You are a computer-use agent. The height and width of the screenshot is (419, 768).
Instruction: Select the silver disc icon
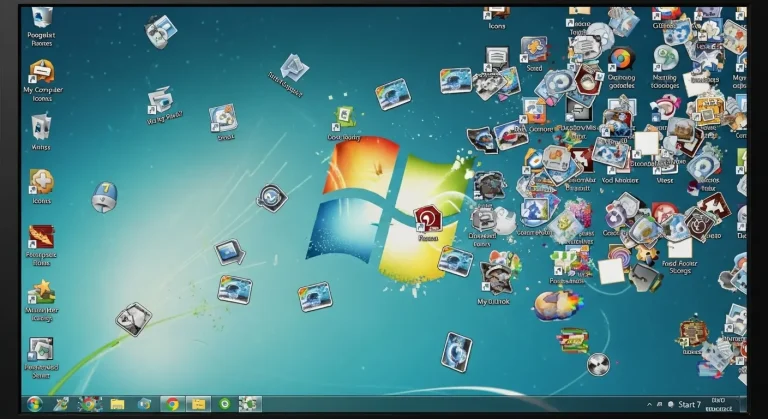(x=598, y=364)
